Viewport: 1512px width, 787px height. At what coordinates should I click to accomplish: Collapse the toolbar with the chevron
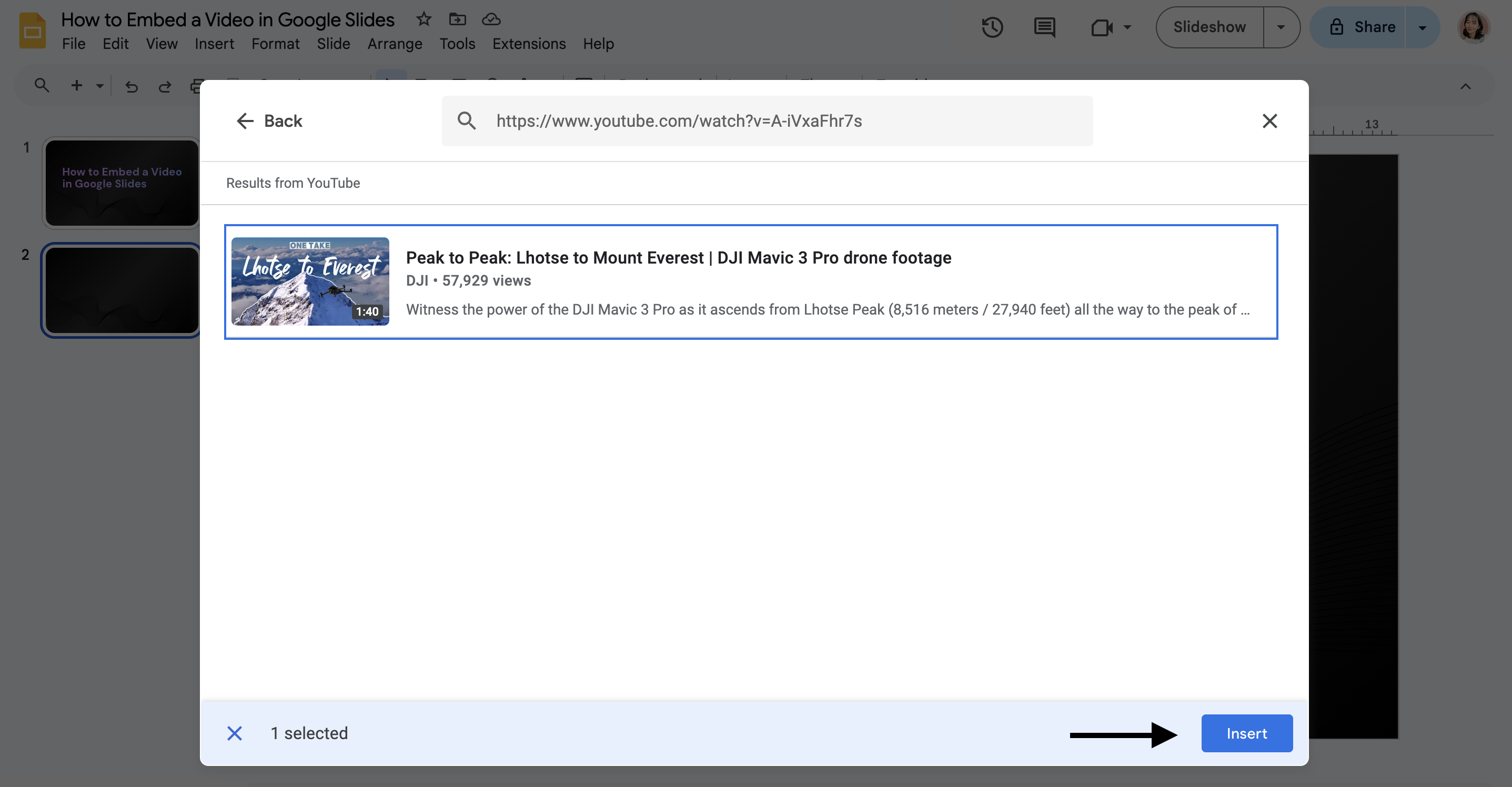[x=1465, y=86]
